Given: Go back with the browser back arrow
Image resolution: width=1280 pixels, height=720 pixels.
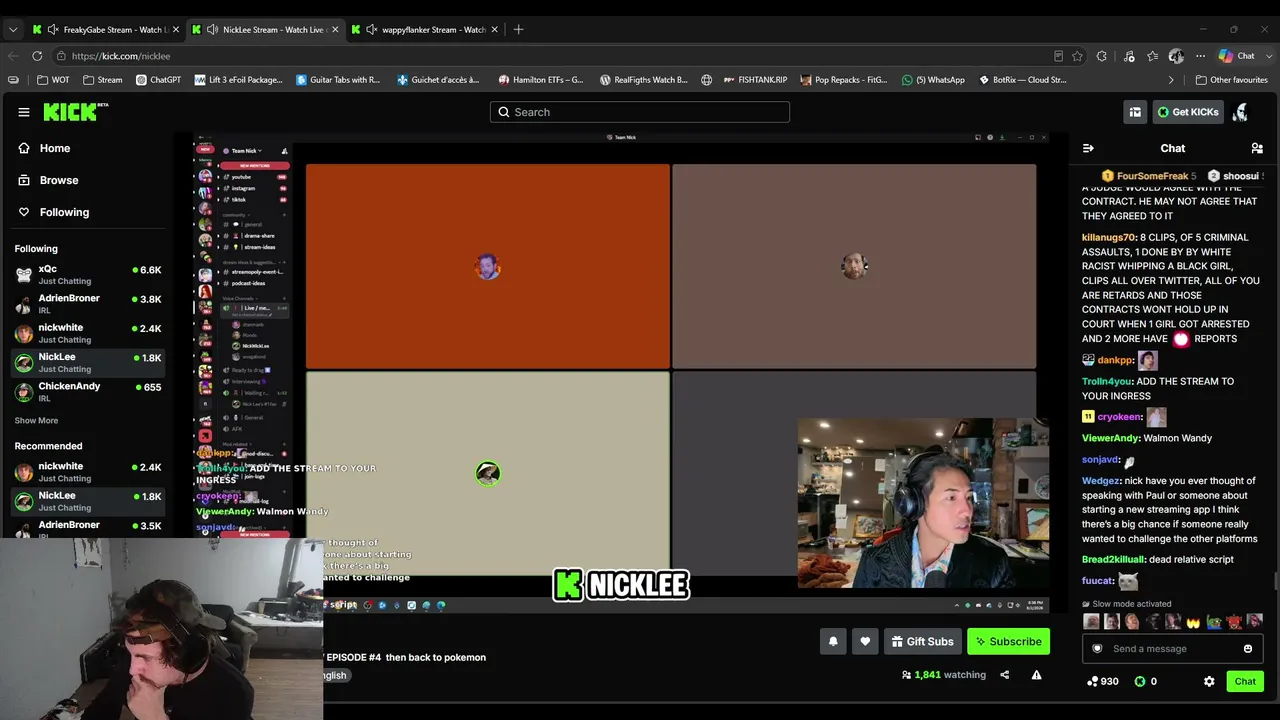Looking at the screenshot, I should click(x=12, y=56).
